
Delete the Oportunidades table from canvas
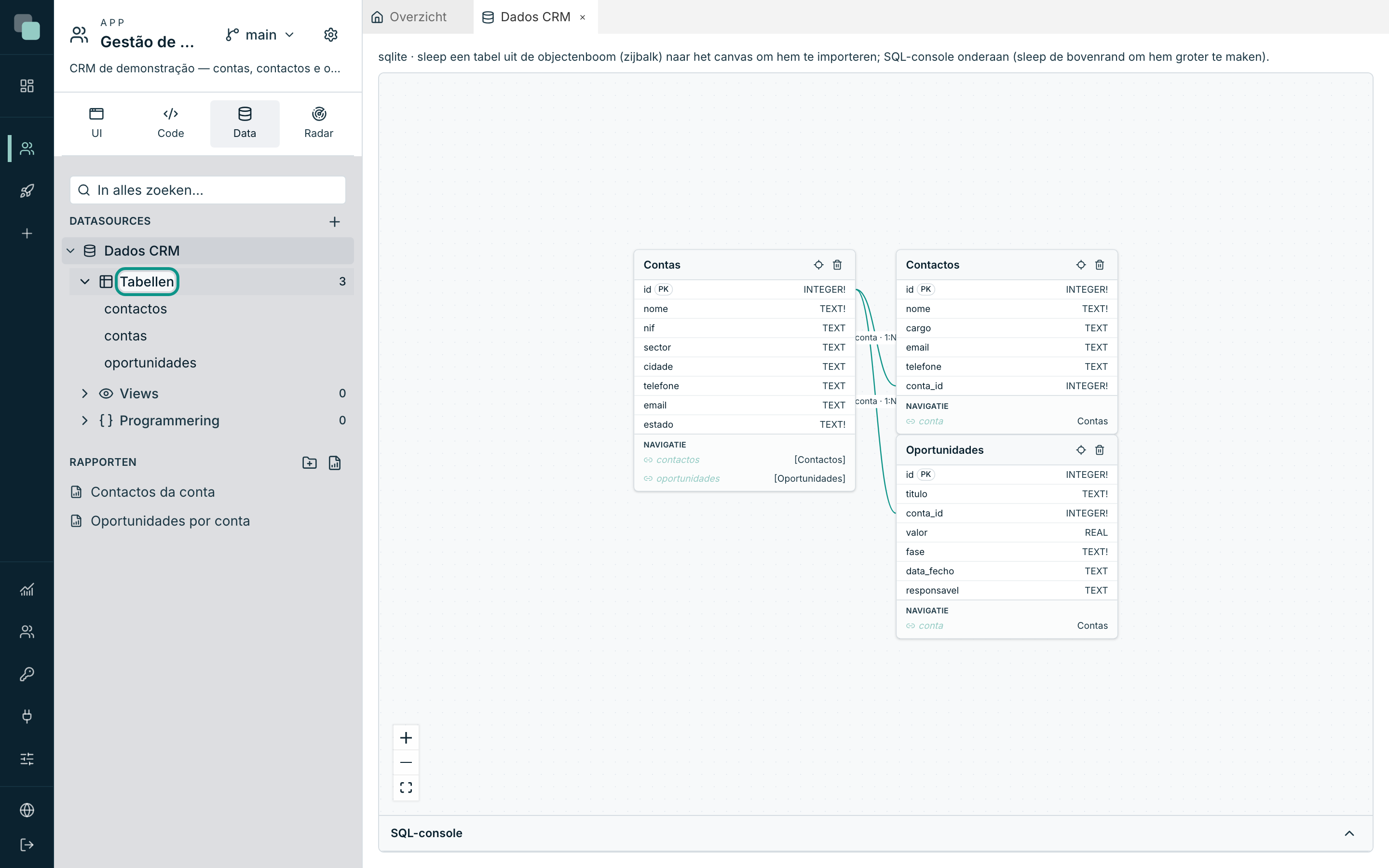[x=1100, y=450]
